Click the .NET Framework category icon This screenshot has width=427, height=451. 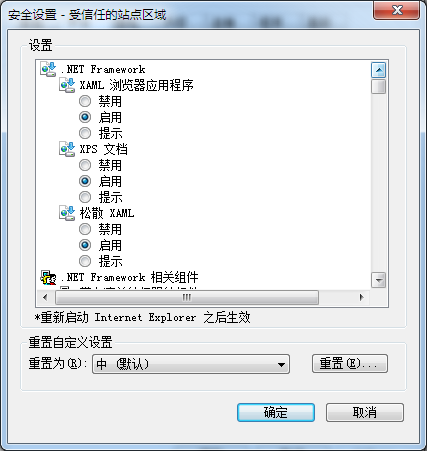(x=48, y=69)
